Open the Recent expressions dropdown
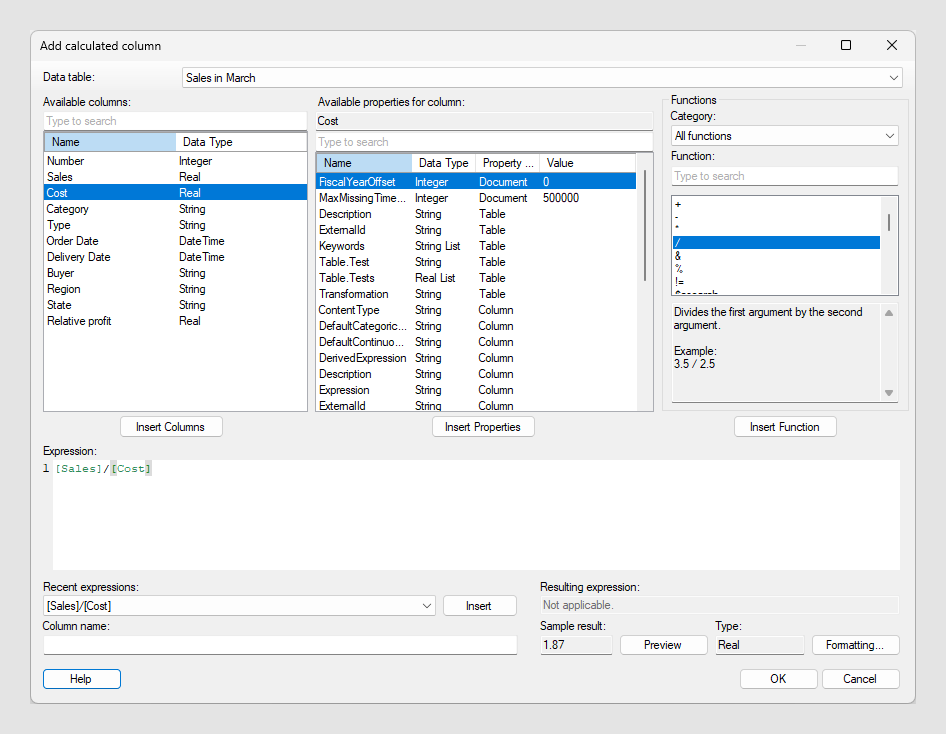Viewport: 946px width, 734px height. click(x=240, y=606)
